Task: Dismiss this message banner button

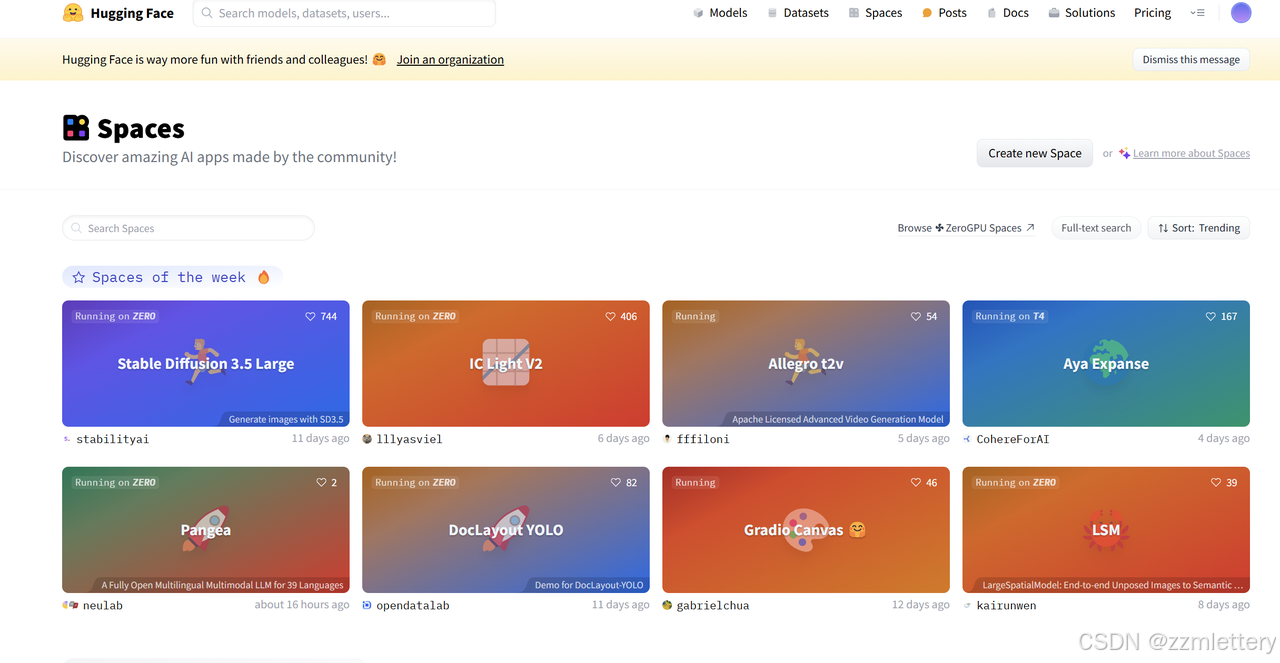Action: point(1191,60)
